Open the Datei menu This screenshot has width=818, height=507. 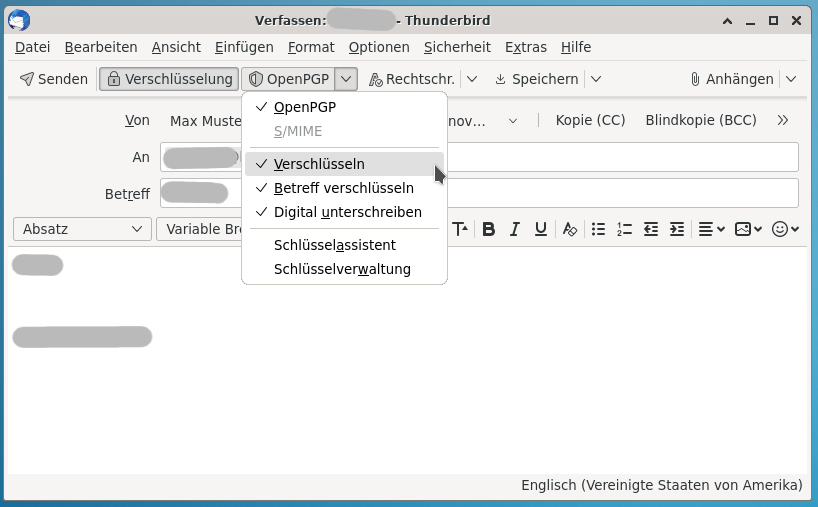click(32, 47)
